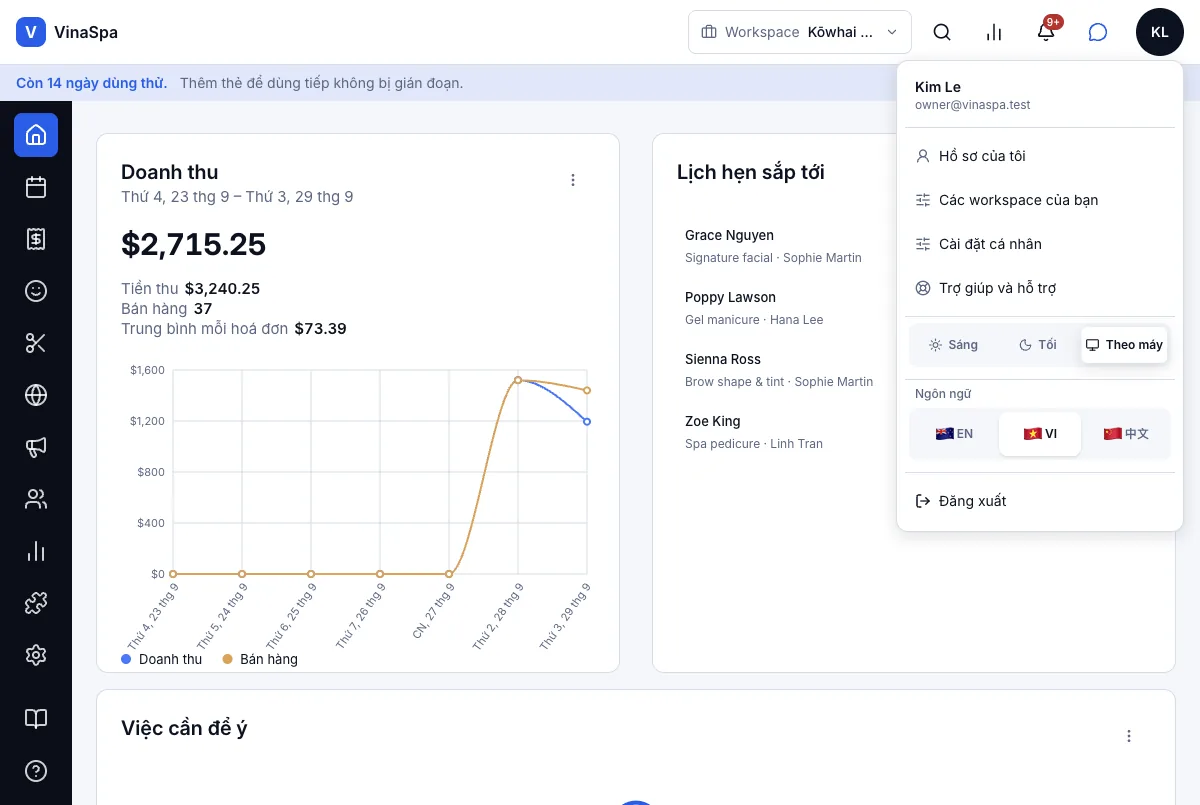Open the bar chart reports icon in header

[994, 32]
